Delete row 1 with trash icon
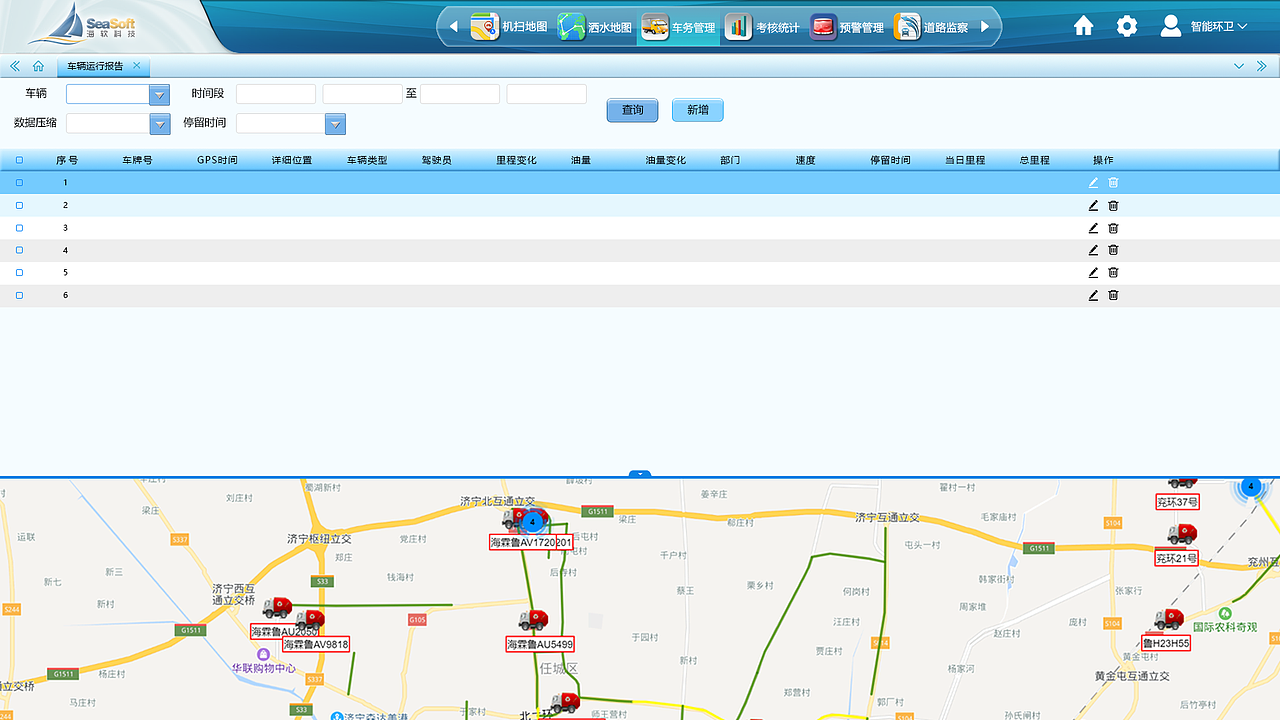 pyautogui.click(x=1113, y=183)
